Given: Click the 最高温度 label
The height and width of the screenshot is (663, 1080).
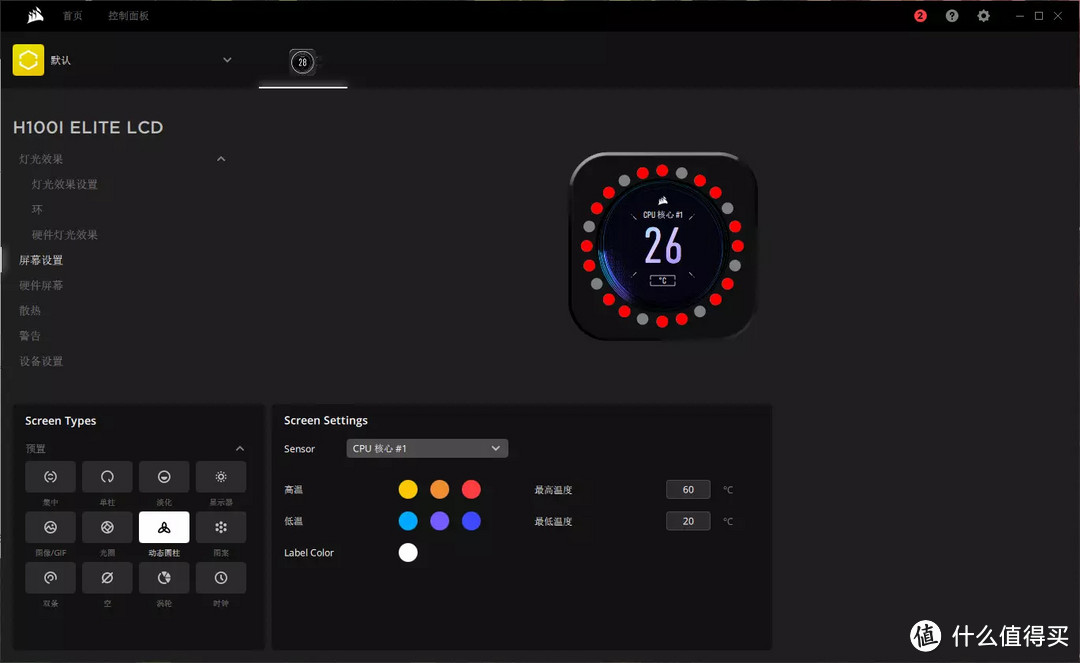Looking at the screenshot, I should click(553, 490).
